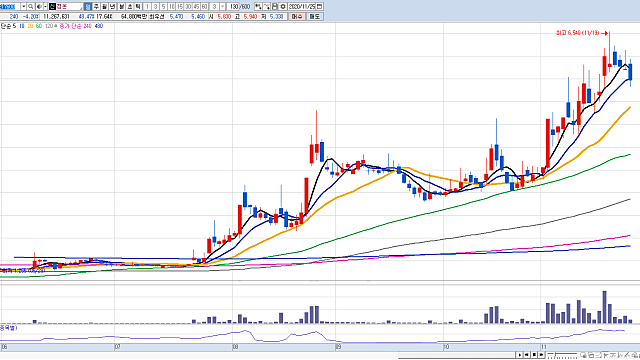Click the 최고 6,540 high price marker label
This screenshot has height=360, width=640.
(x=578, y=33)
